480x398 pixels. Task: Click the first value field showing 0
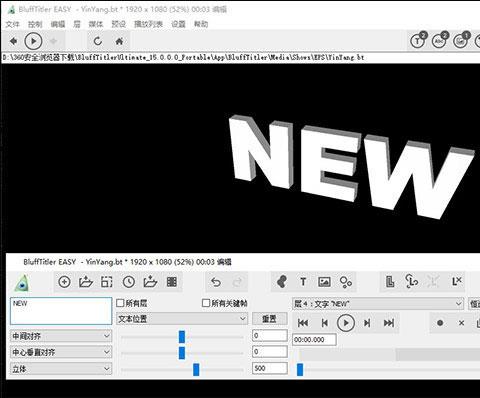[270, 335]
